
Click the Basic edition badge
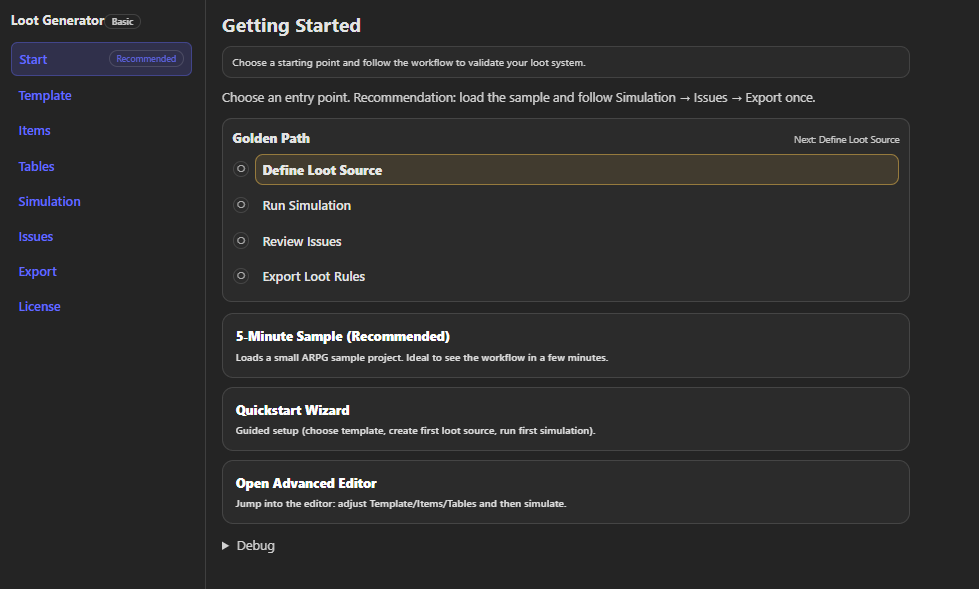[x=123, y=21]
